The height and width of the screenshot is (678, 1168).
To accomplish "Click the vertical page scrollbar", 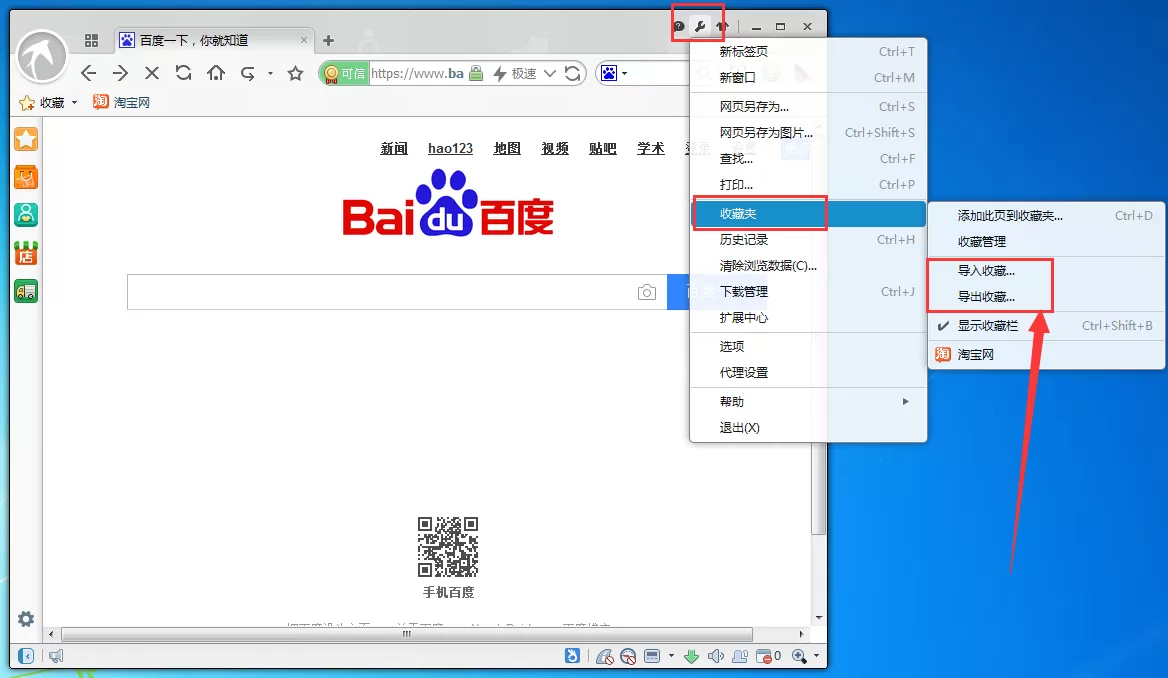I will point(819,489).
